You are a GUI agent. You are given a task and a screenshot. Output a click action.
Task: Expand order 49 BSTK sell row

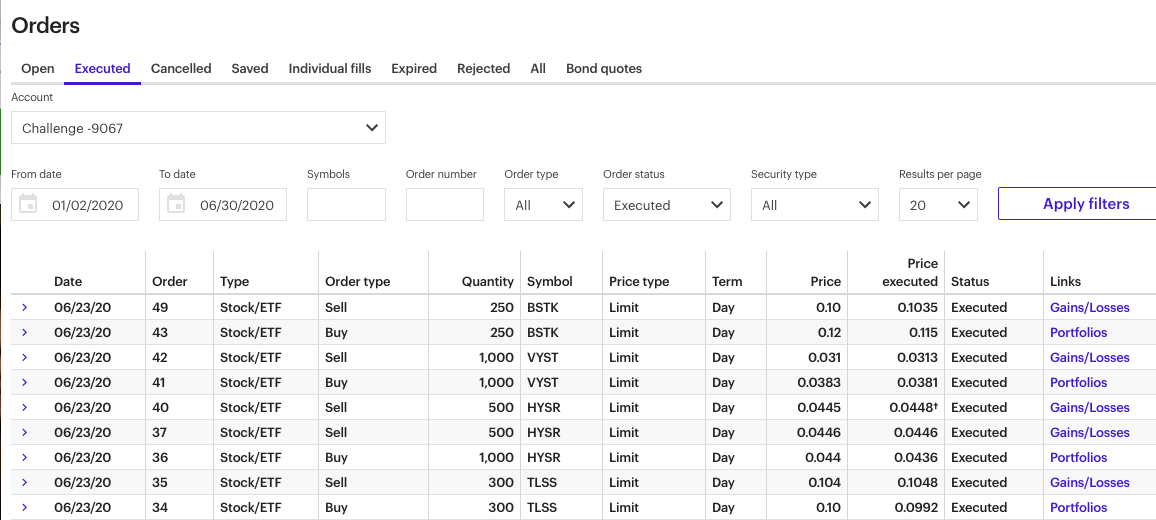pos(25,308)
